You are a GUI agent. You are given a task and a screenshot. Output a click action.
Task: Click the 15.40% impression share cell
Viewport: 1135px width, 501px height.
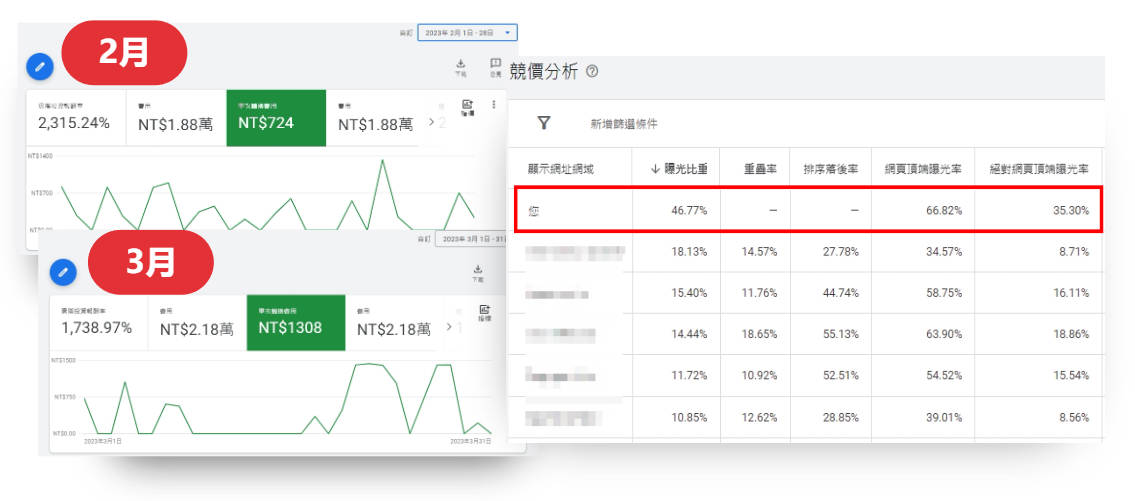pos(688,292)
